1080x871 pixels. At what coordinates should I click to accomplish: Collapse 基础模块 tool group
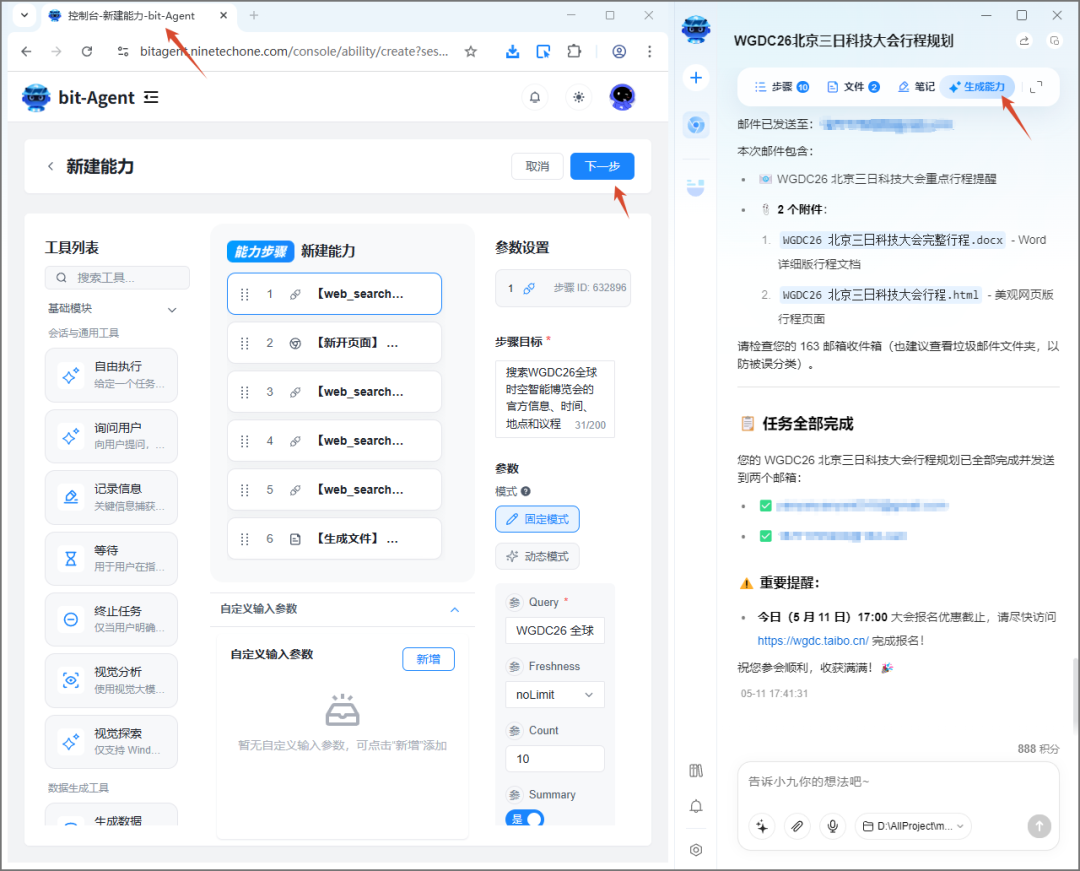tap(172, 310)
